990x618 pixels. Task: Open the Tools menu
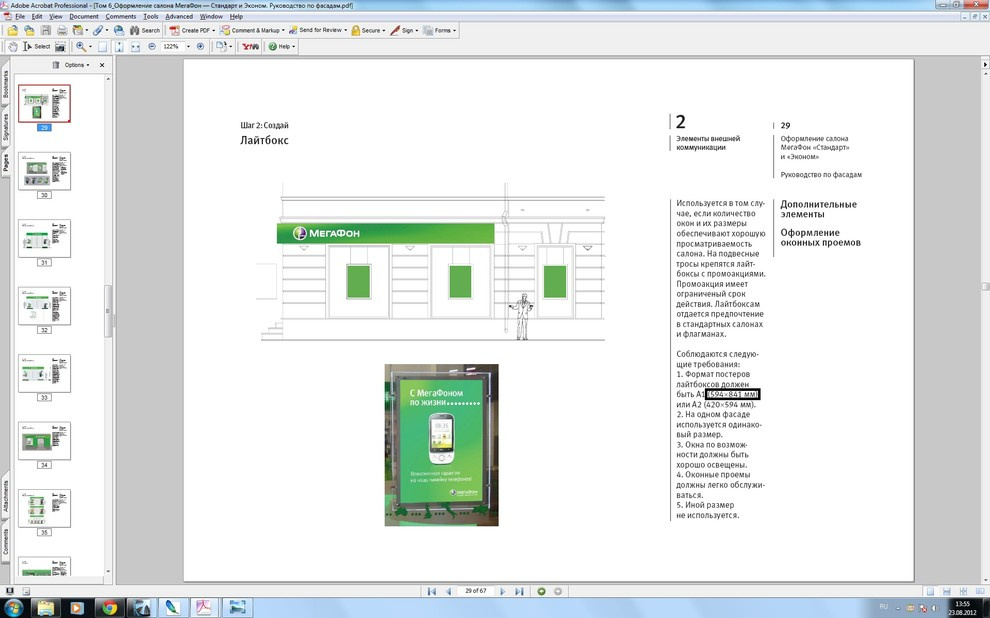click(151, 16)
